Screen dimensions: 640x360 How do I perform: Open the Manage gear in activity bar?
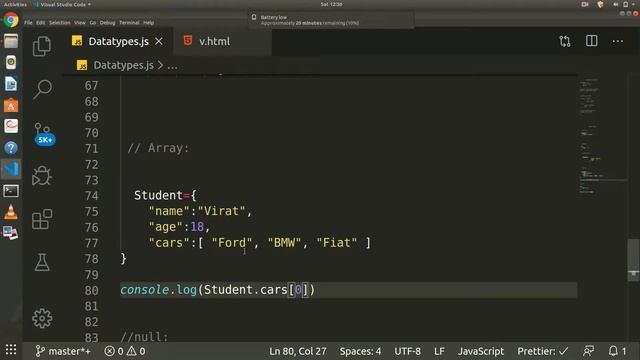[x=42, y=318]
